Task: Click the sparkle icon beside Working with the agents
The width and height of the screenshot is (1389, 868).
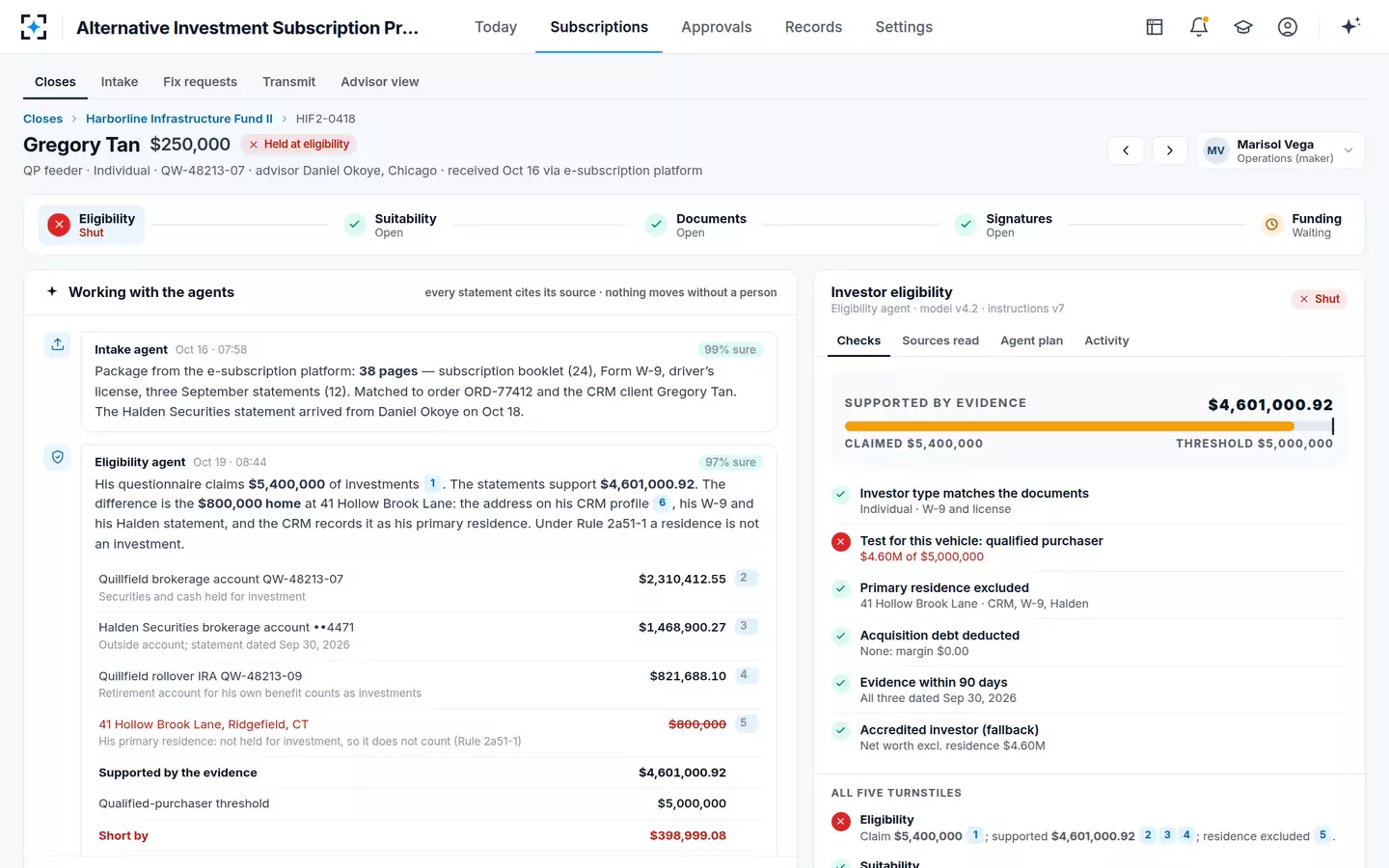Action: pos(52,291)
